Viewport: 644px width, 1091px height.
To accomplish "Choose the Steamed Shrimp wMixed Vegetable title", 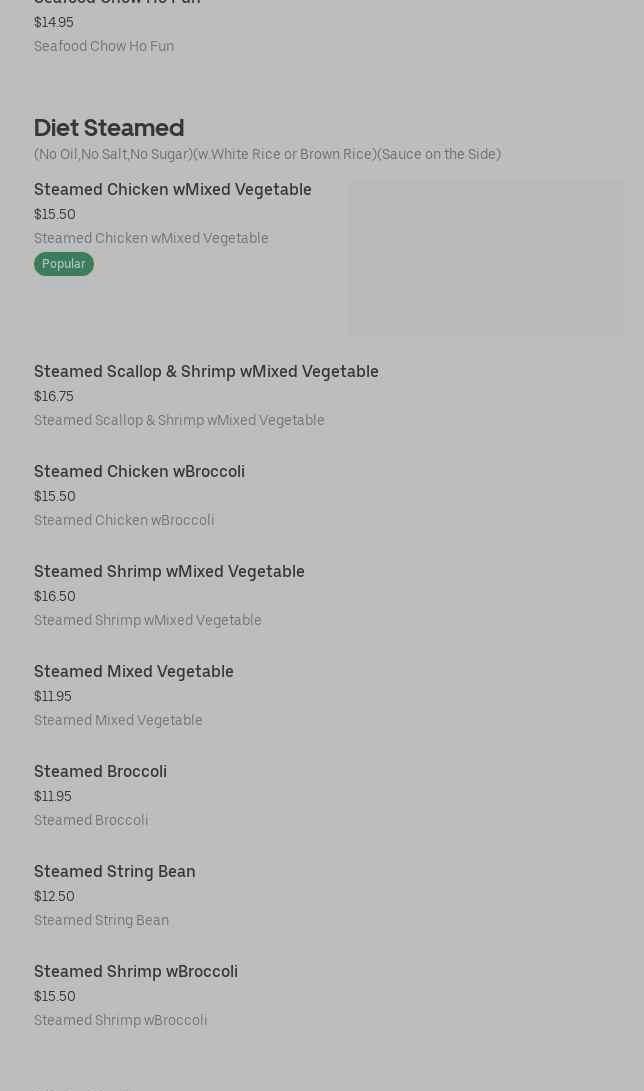I will [169, 572].
